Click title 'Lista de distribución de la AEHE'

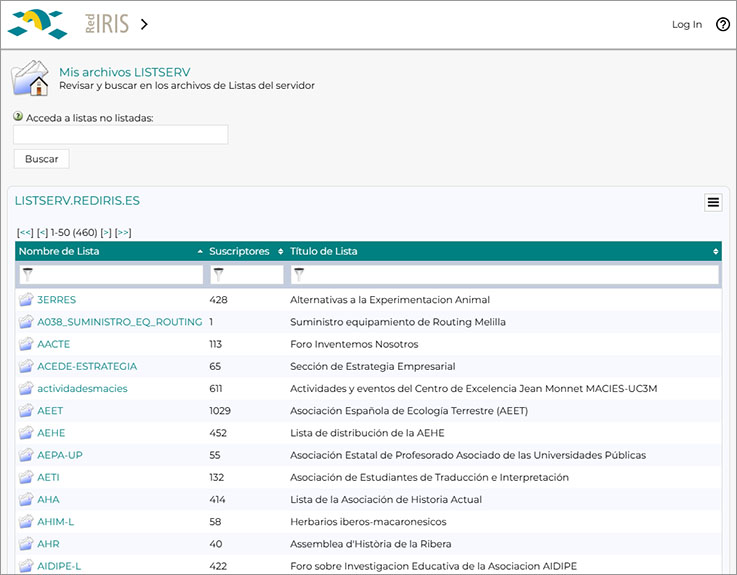click(367, 433)
